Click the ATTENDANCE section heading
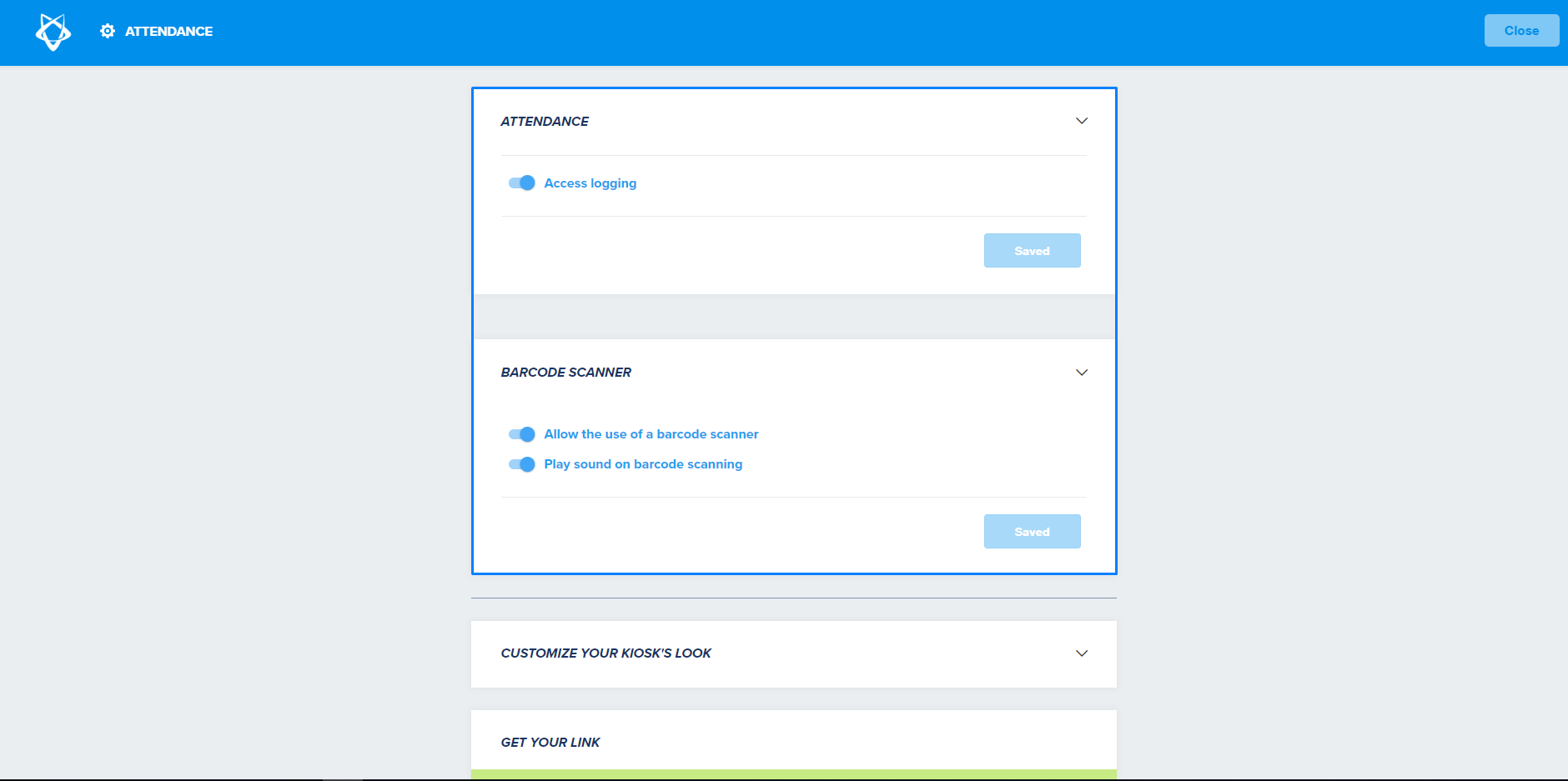Screen dimensions: 1568x781 pyautogui.click(x=545, y=122)
